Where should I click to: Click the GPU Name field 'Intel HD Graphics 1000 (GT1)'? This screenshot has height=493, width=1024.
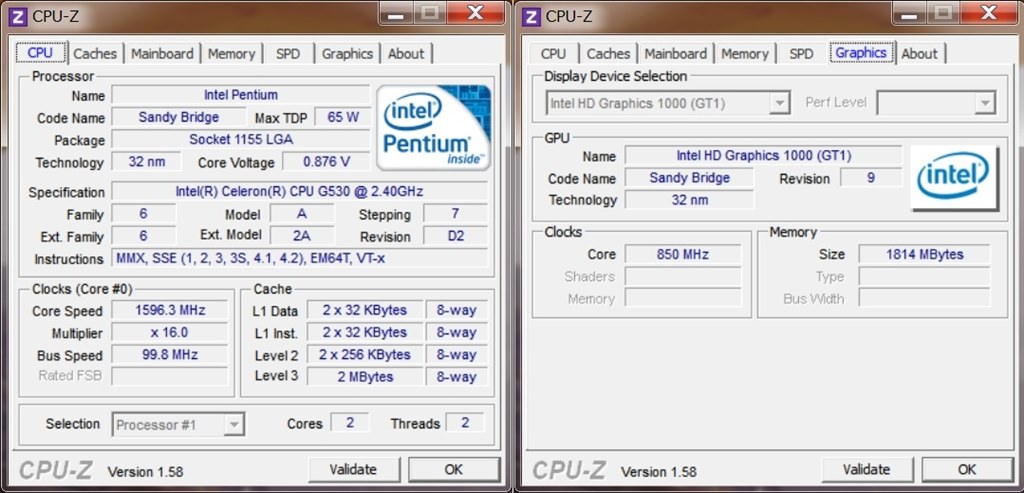(x=763, y=155)
